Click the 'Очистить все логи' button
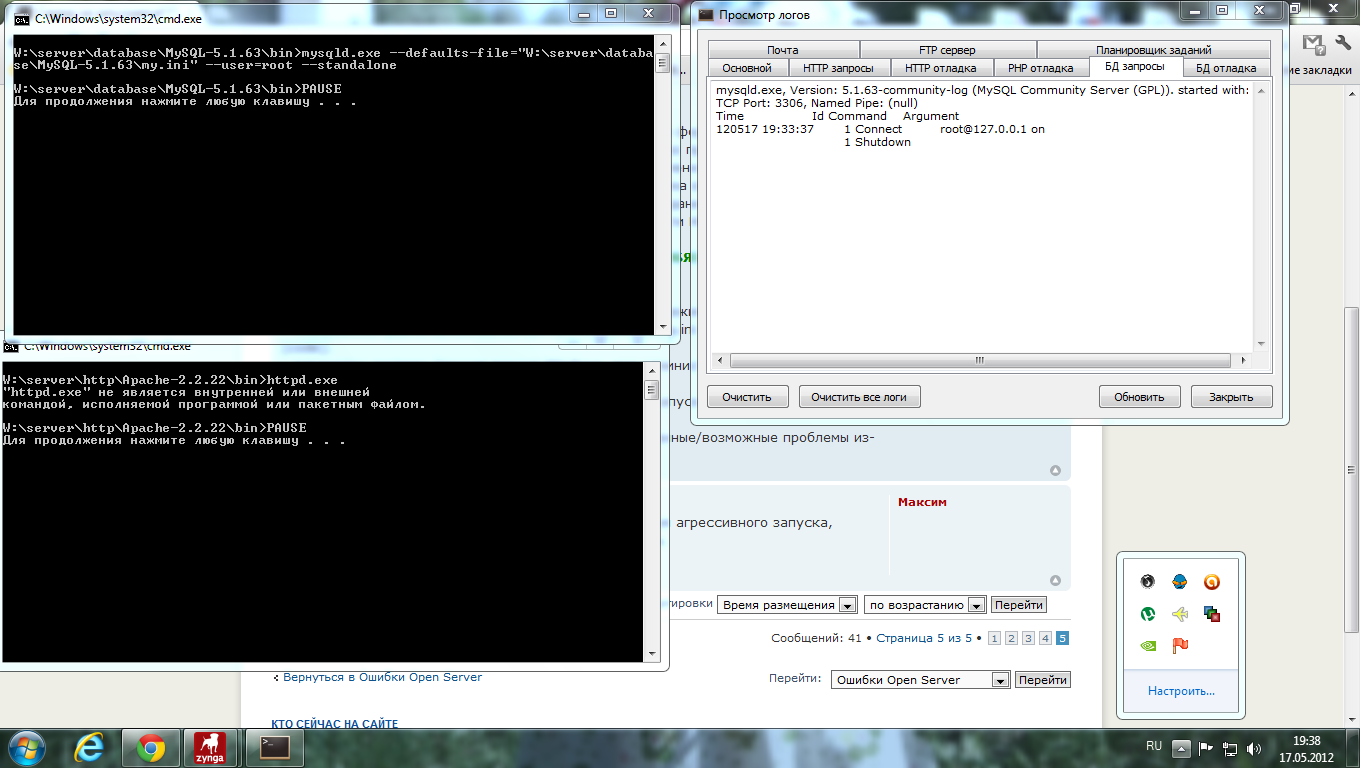The width and height of the screenshot is (1360, 768). (x=859, y=397)
